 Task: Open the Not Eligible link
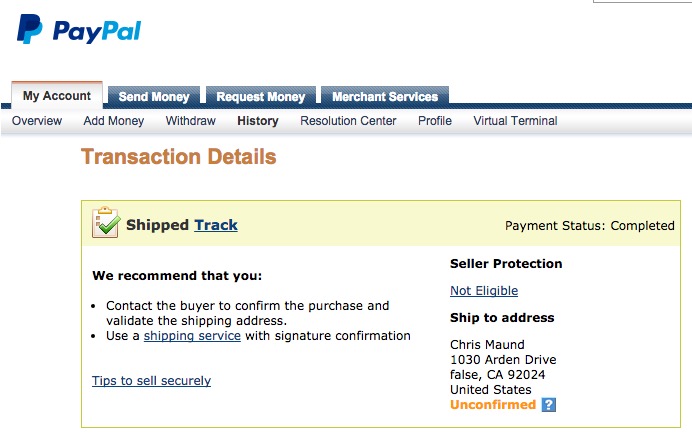[x=484, y=291]
